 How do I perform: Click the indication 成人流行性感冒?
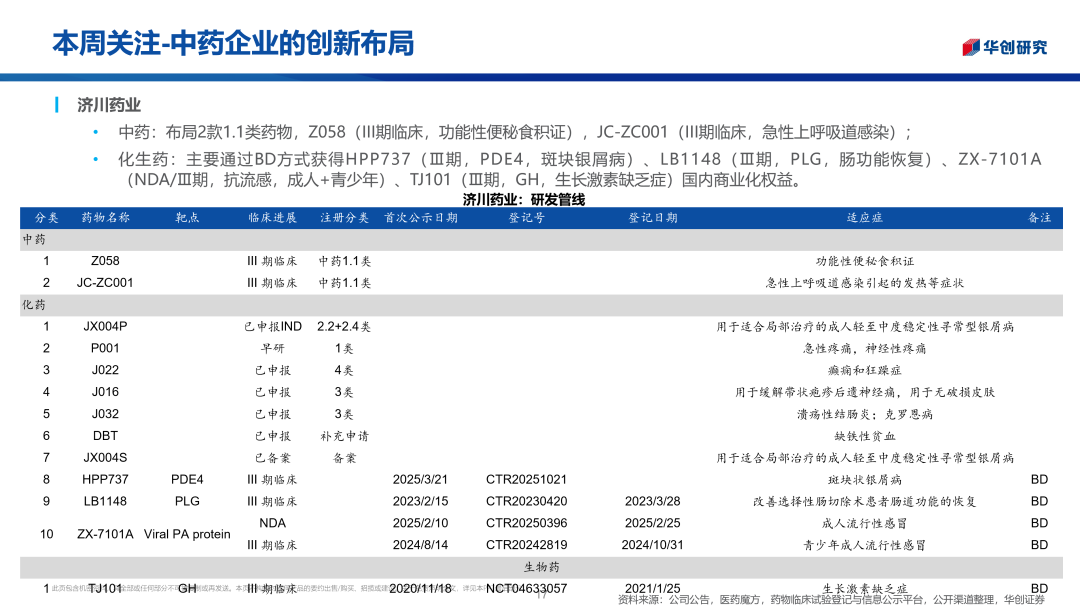pyautogui.click(x=864, y=523)
